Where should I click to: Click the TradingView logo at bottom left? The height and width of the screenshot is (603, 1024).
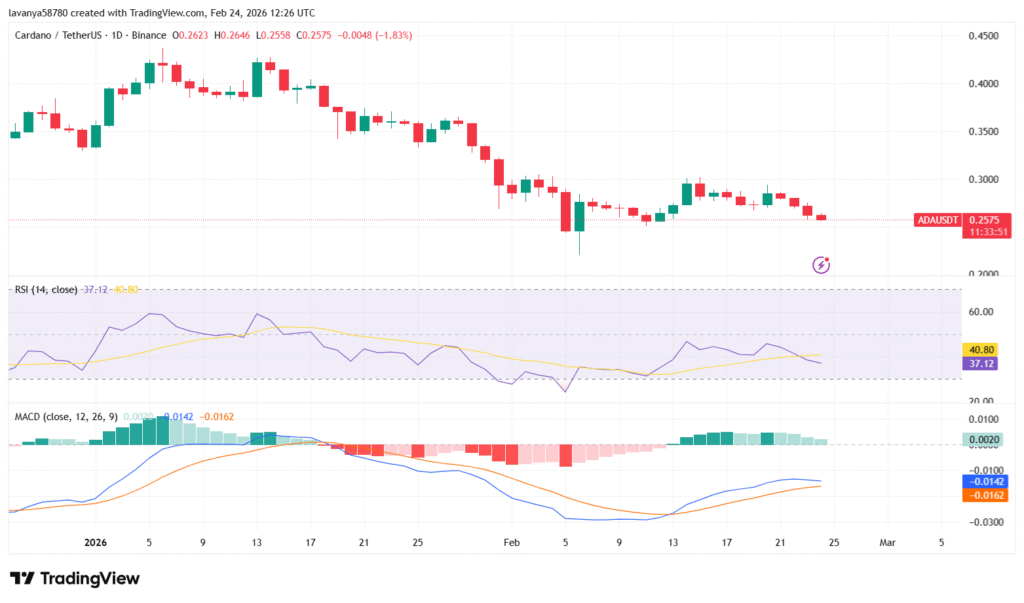click(75, 579)
